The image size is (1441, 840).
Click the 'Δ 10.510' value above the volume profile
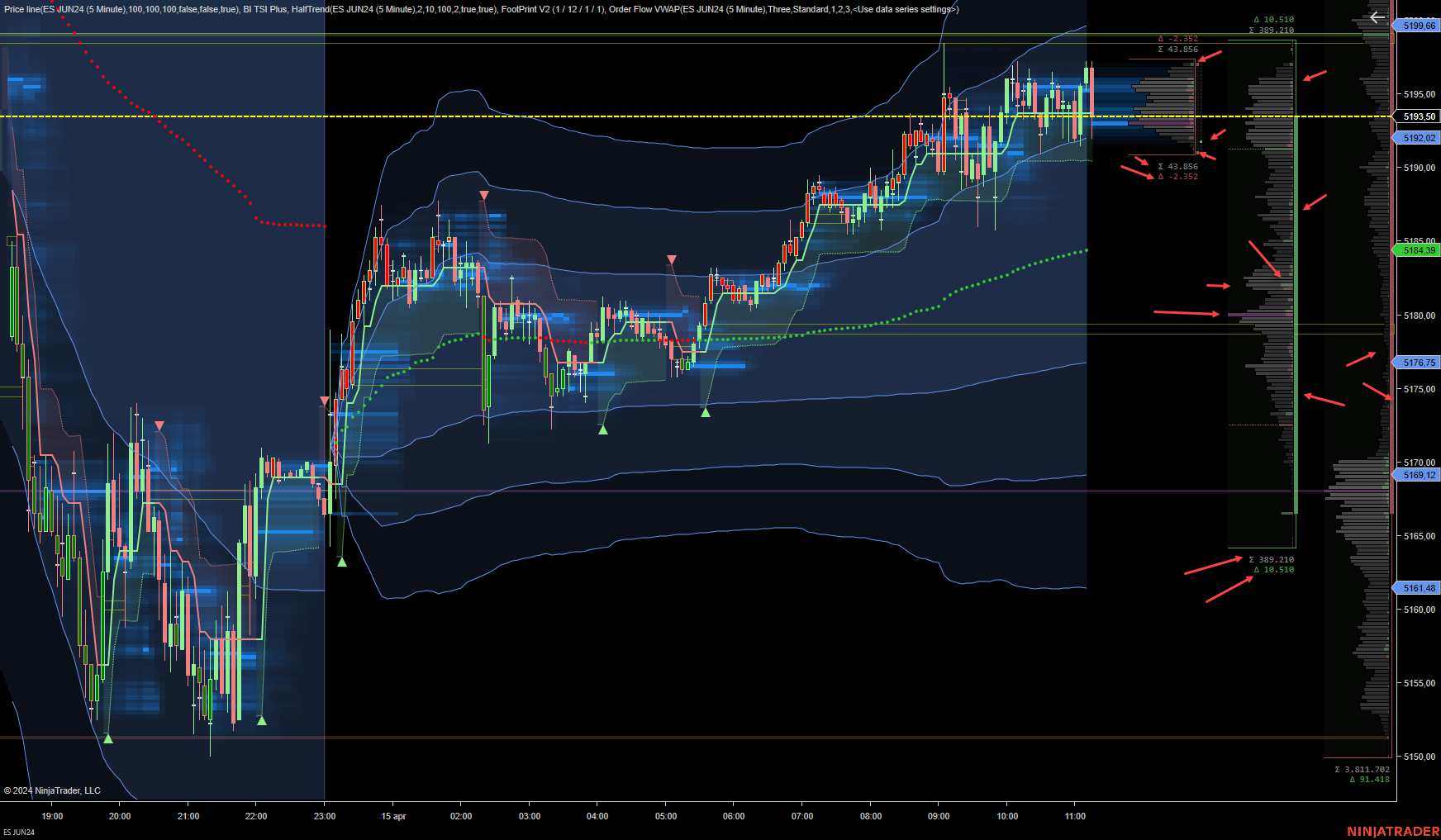[x=1273, y=19]
